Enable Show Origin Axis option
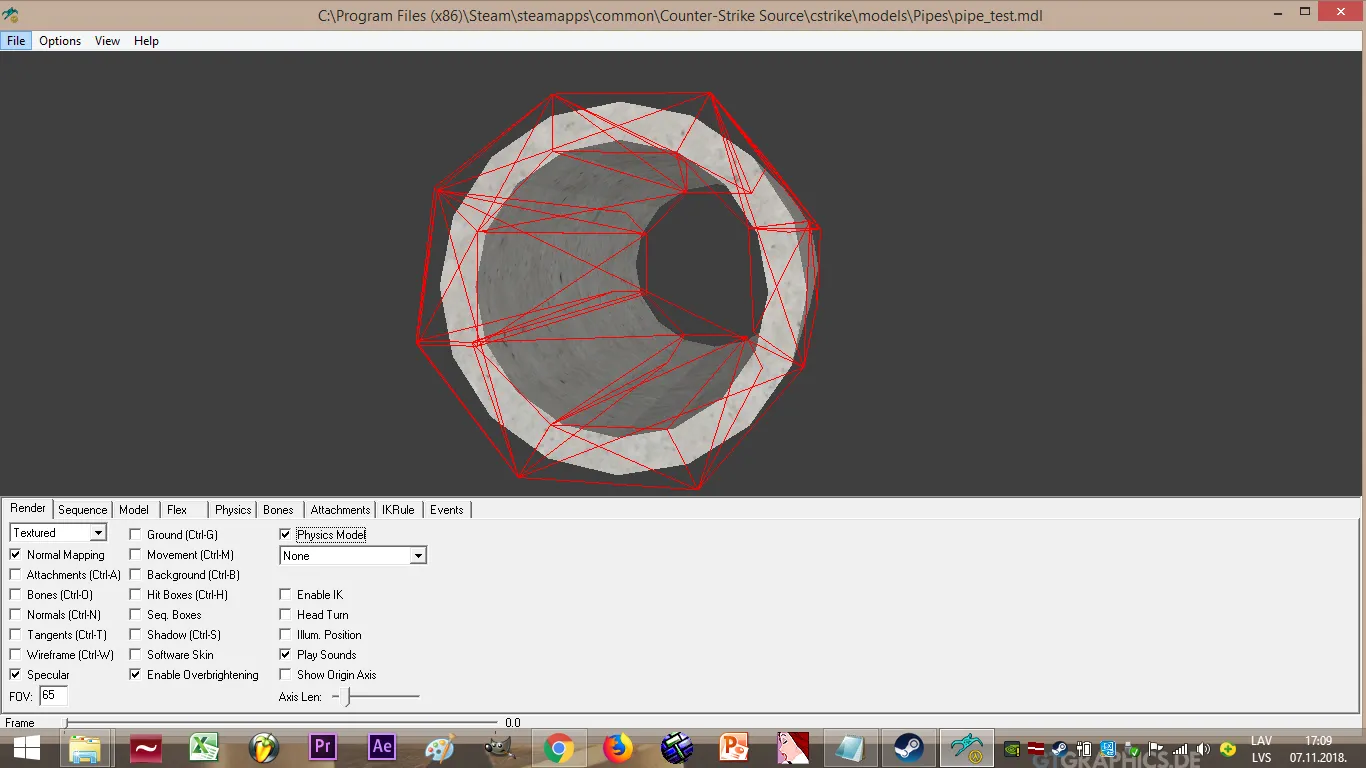 (x=285, y=675)
